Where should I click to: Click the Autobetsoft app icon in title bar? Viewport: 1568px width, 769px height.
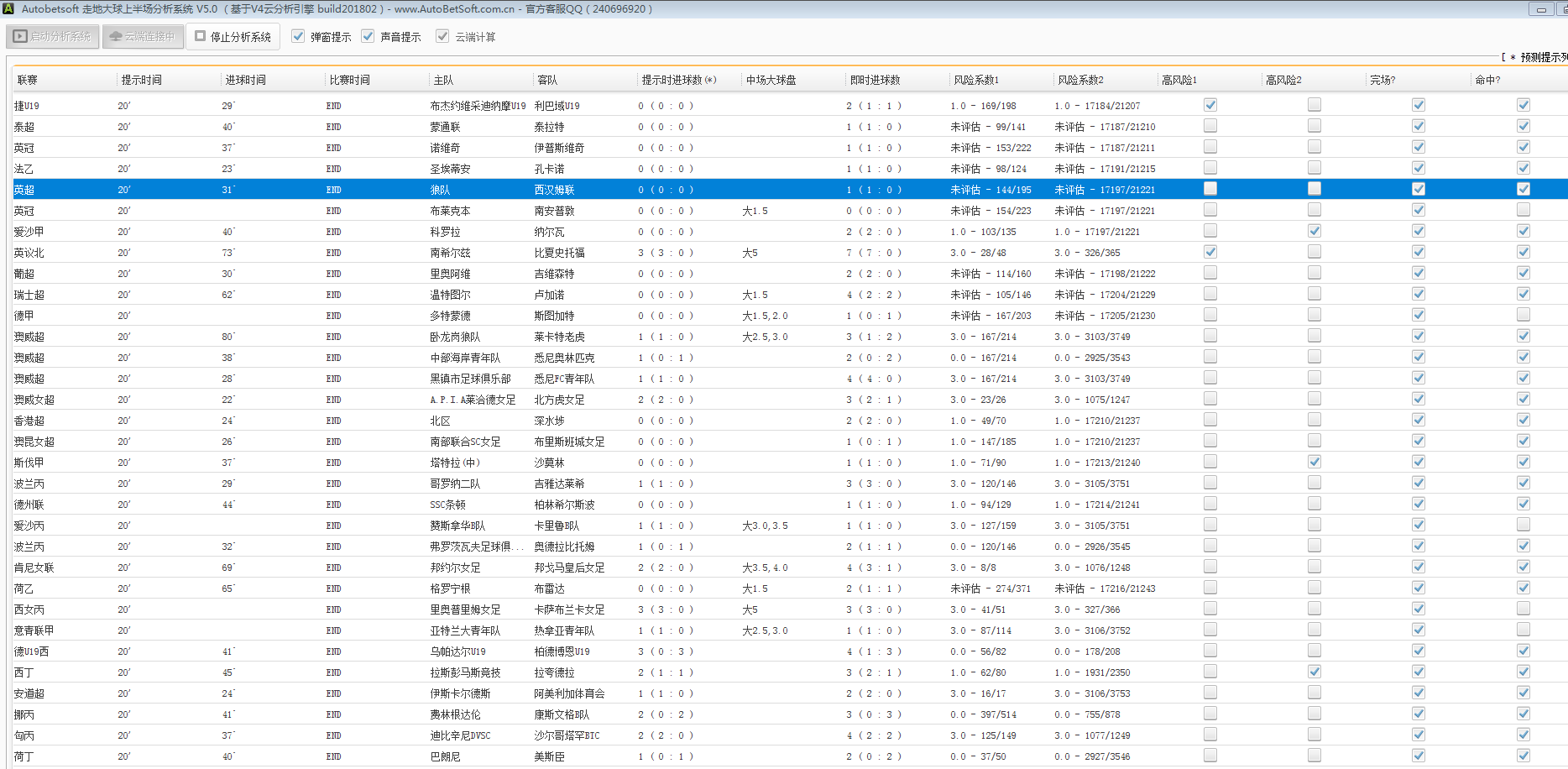point(8,8)
